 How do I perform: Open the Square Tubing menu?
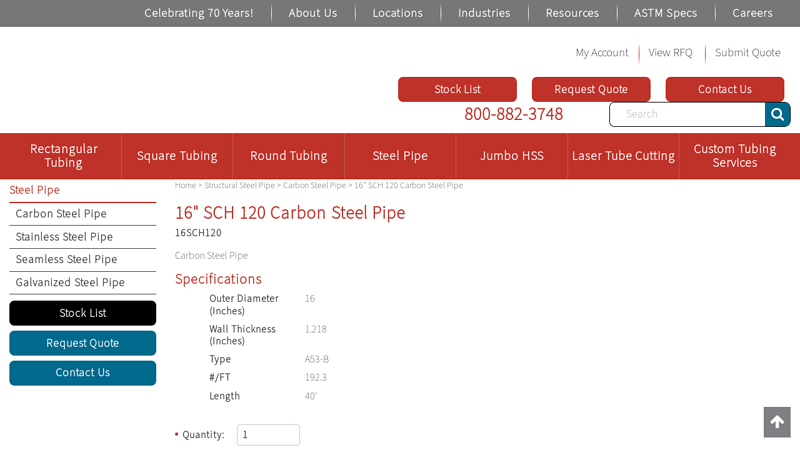coord(177,156)
